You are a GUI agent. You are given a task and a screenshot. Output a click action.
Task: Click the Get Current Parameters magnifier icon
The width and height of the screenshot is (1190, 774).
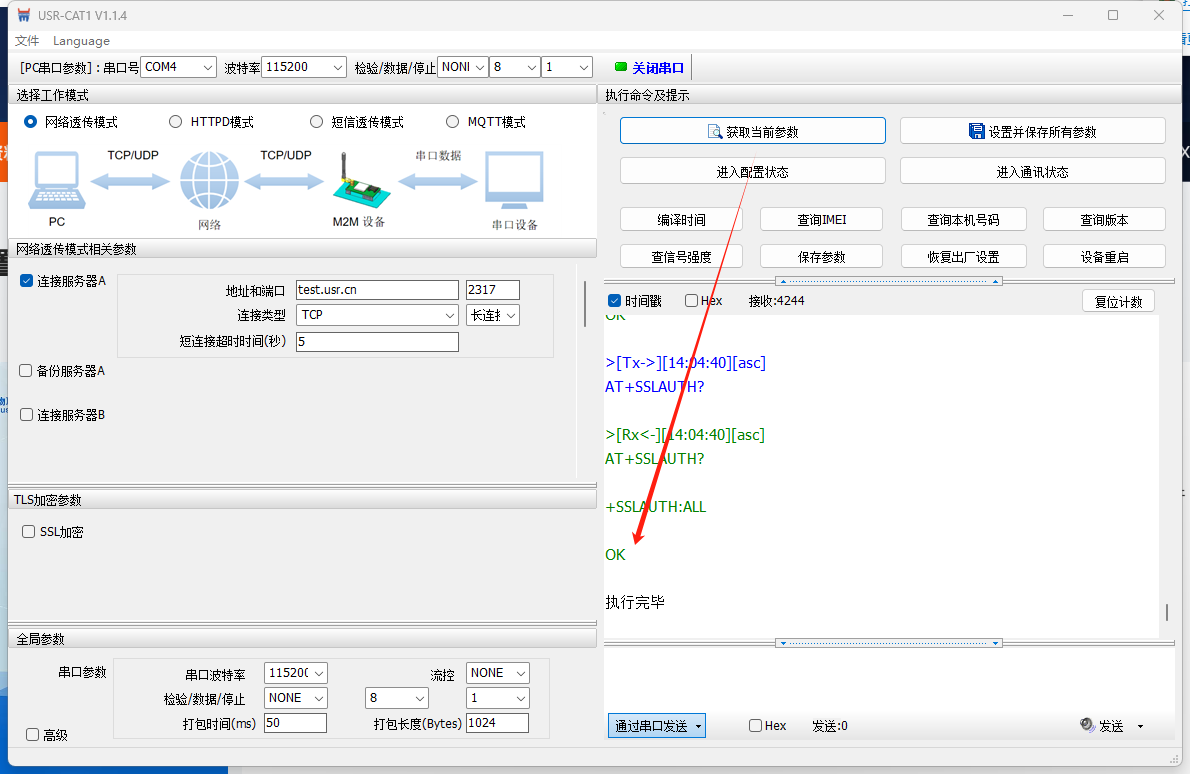point(715,131)
